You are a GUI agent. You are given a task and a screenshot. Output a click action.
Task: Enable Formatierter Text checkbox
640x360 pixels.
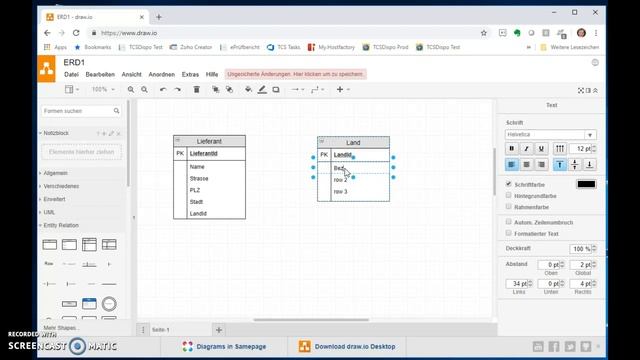(x=509, y=233)
